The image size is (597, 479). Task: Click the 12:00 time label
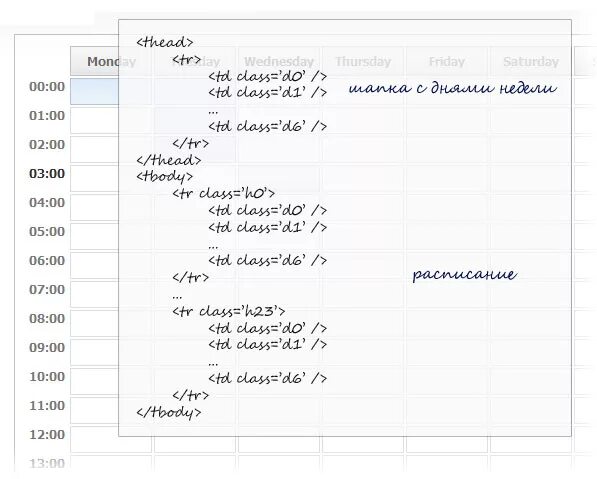[x=47, y=434]
